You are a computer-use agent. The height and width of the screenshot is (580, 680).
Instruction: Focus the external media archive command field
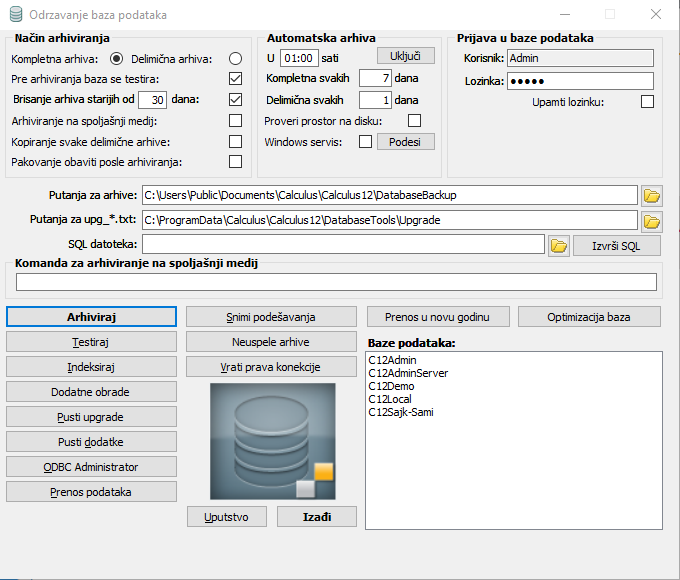pyautogui.click(x=336, y=283)
